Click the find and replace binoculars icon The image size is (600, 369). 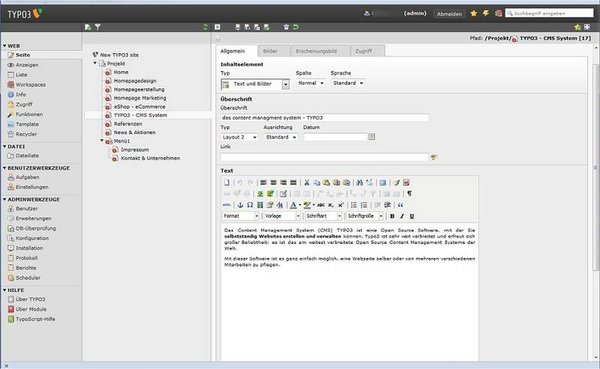tap(359, 183)
